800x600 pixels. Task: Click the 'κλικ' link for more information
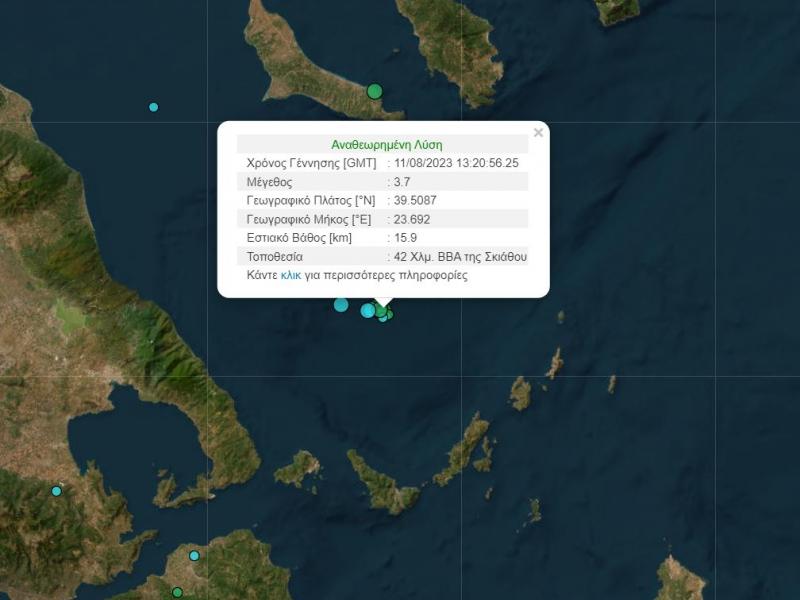click(291, 275)
